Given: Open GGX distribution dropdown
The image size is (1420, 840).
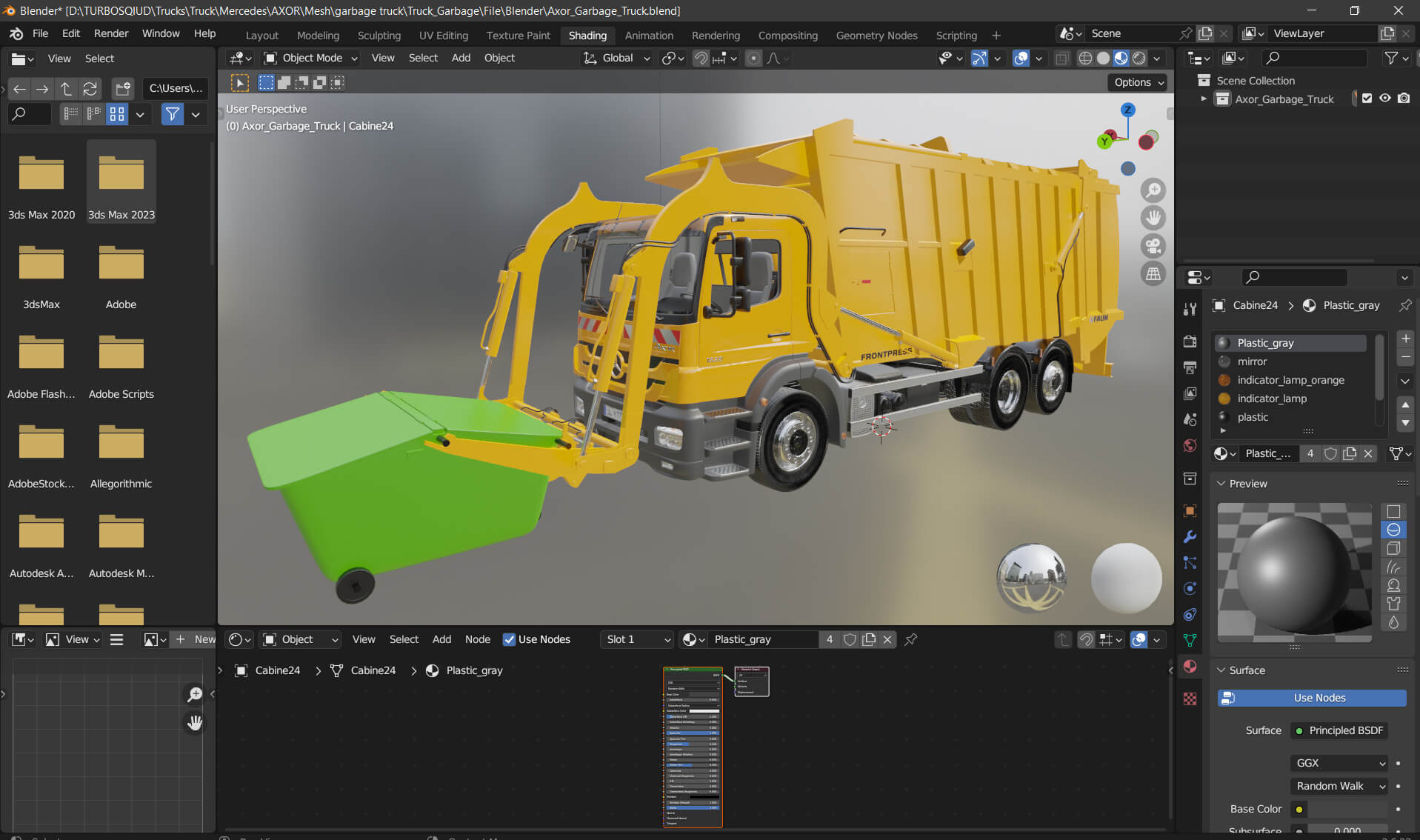Looking at the screenshot, I should pyautogui.click(x=1339, y=763).
